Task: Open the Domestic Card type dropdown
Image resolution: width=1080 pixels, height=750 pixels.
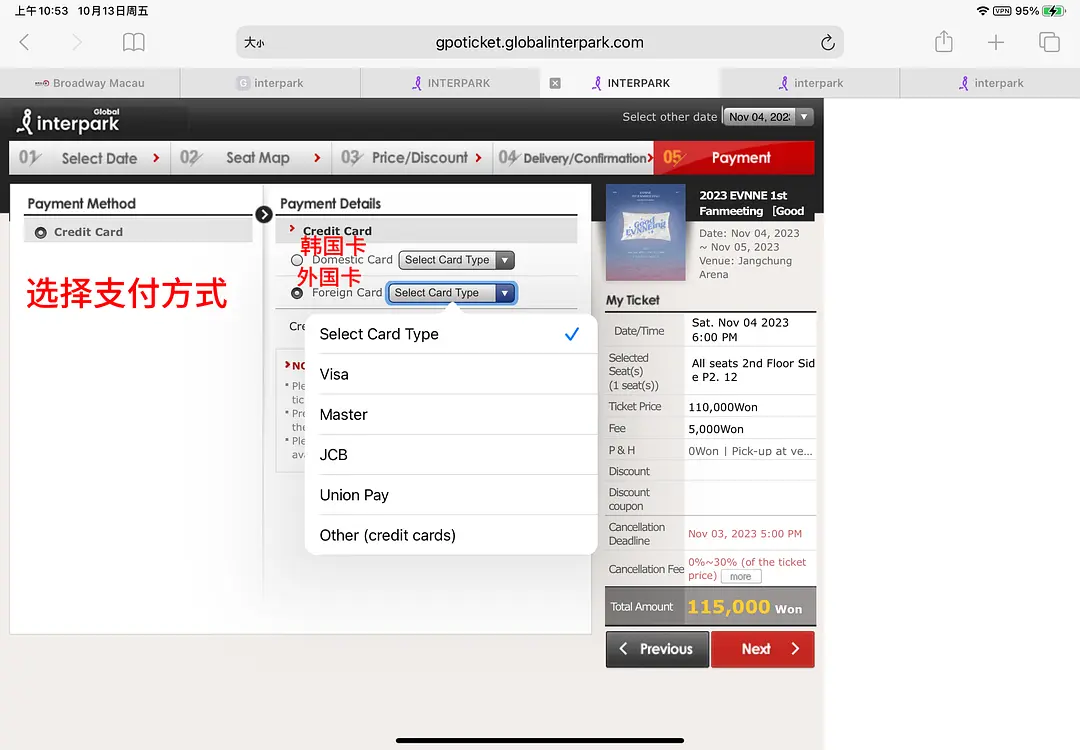Action: click(x=457, y=260)
